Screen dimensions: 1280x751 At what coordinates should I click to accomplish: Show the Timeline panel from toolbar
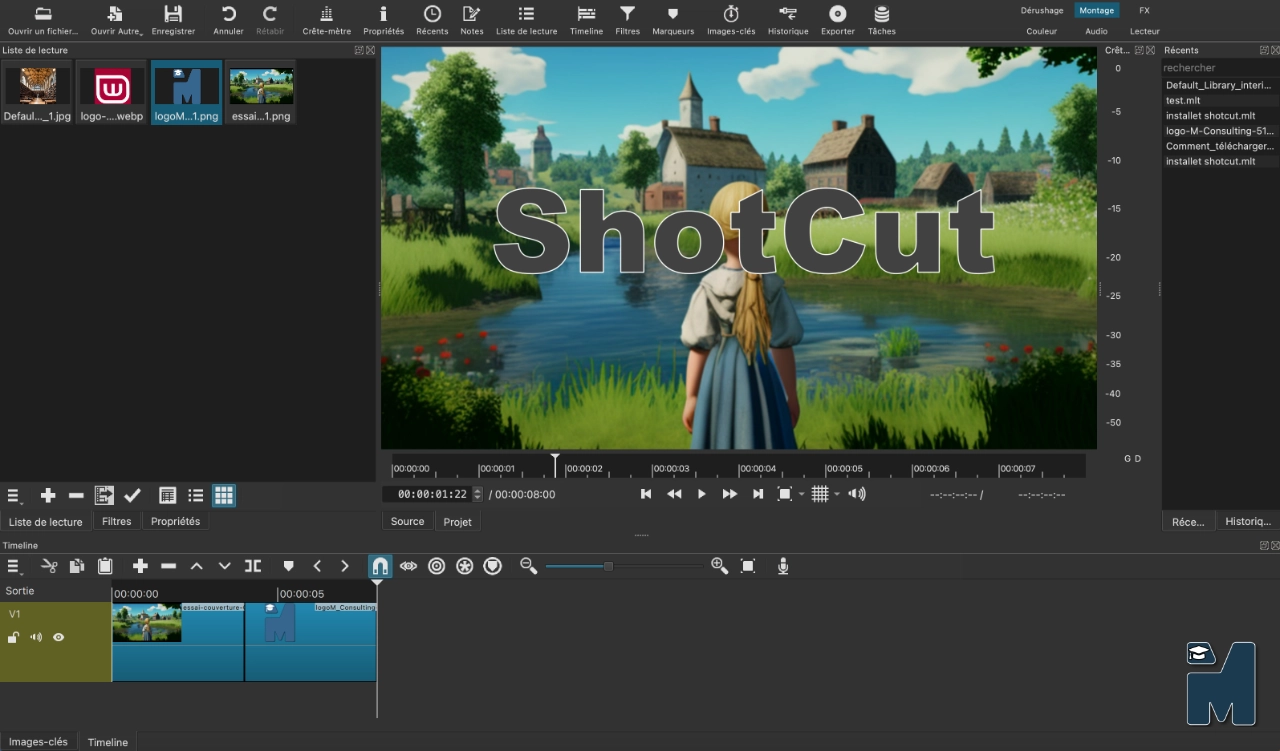click(x=586, y=20)
